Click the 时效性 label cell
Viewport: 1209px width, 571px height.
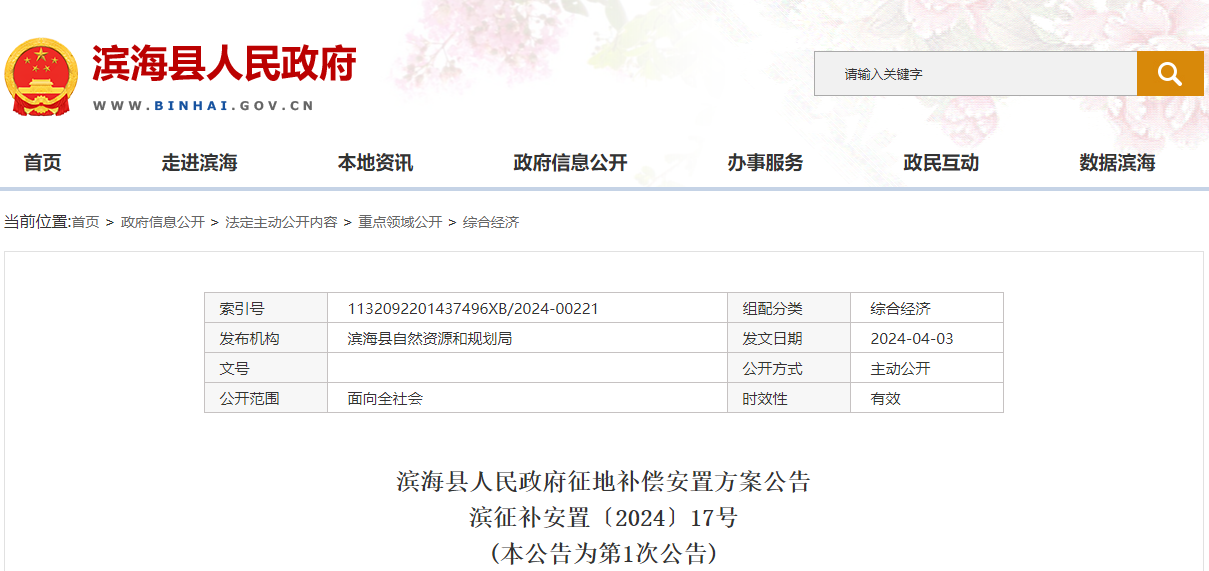coord(789,398)
